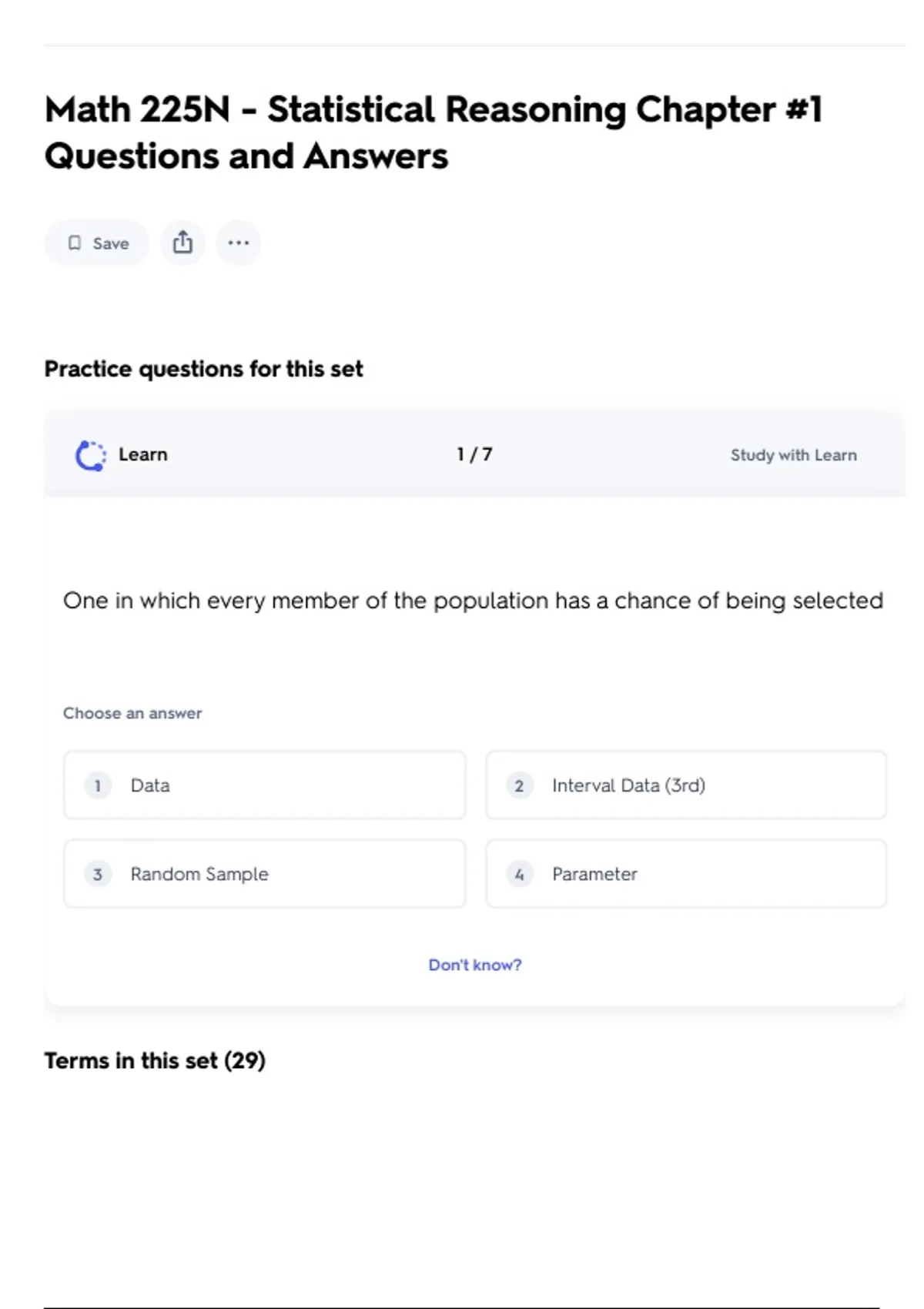Click the Learn label in header
Image resolution: width=924 pixels, height=1309 pixels.
tap(142, 454)
